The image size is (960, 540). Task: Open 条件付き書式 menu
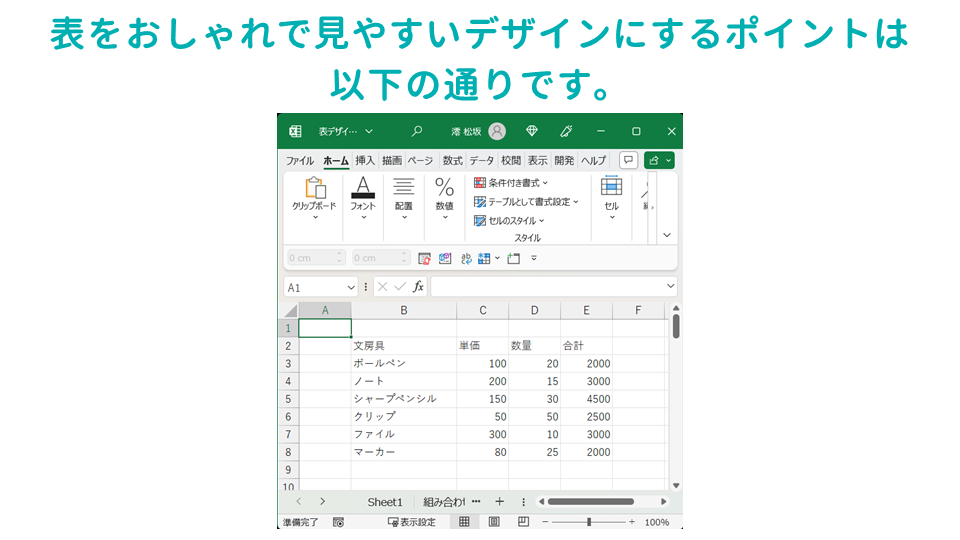point(511,182)
